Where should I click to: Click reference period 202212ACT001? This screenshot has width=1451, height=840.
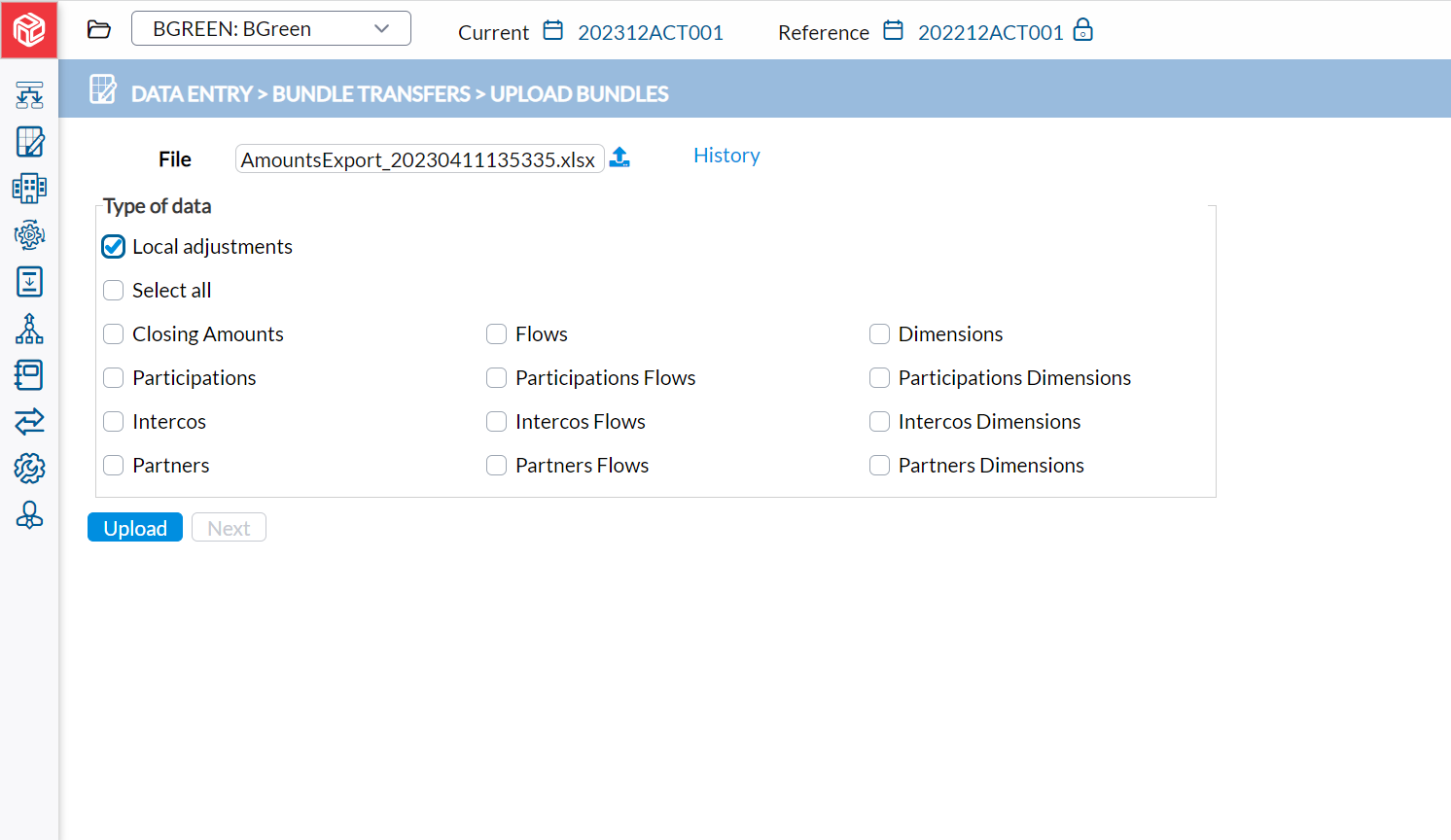tap(991, 32)
